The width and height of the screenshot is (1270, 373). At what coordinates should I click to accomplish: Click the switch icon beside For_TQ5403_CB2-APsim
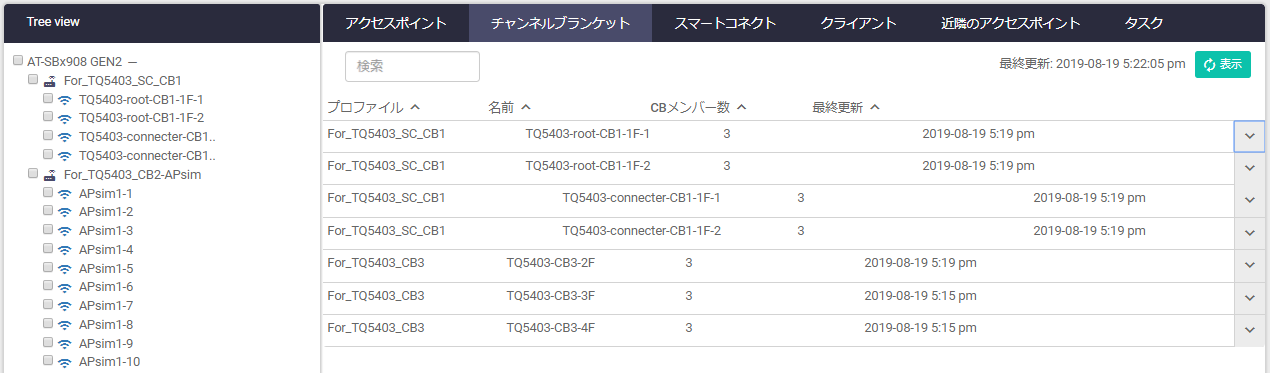point(50,174)
